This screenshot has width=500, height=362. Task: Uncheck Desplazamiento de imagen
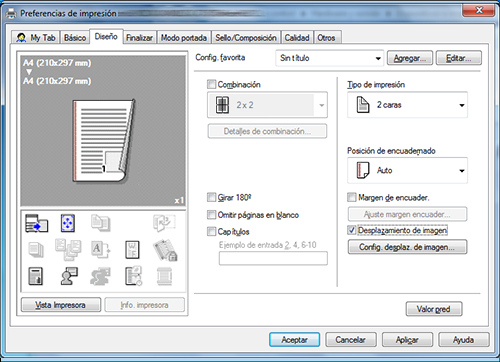coord(352,230)
